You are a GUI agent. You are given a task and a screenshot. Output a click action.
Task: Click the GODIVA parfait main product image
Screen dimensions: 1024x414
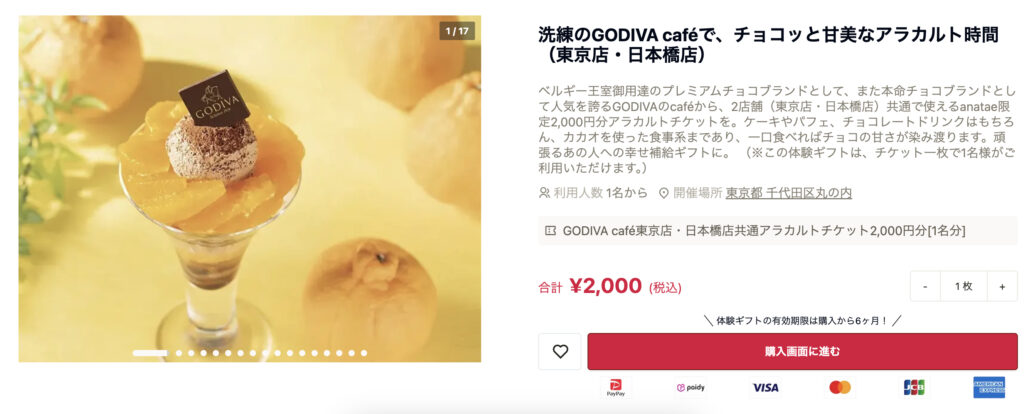pos(249,189)
